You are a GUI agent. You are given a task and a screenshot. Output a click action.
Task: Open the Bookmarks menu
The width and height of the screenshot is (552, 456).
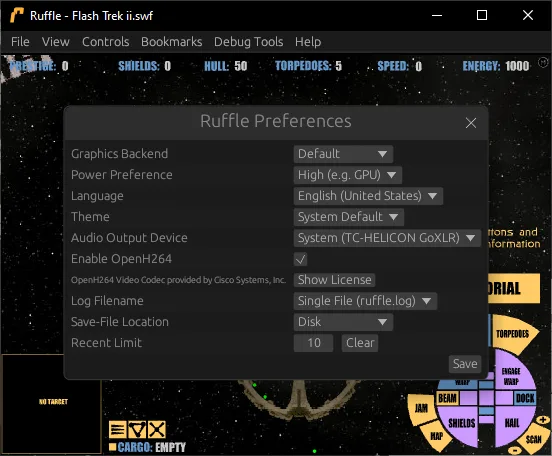coord(171,42)
